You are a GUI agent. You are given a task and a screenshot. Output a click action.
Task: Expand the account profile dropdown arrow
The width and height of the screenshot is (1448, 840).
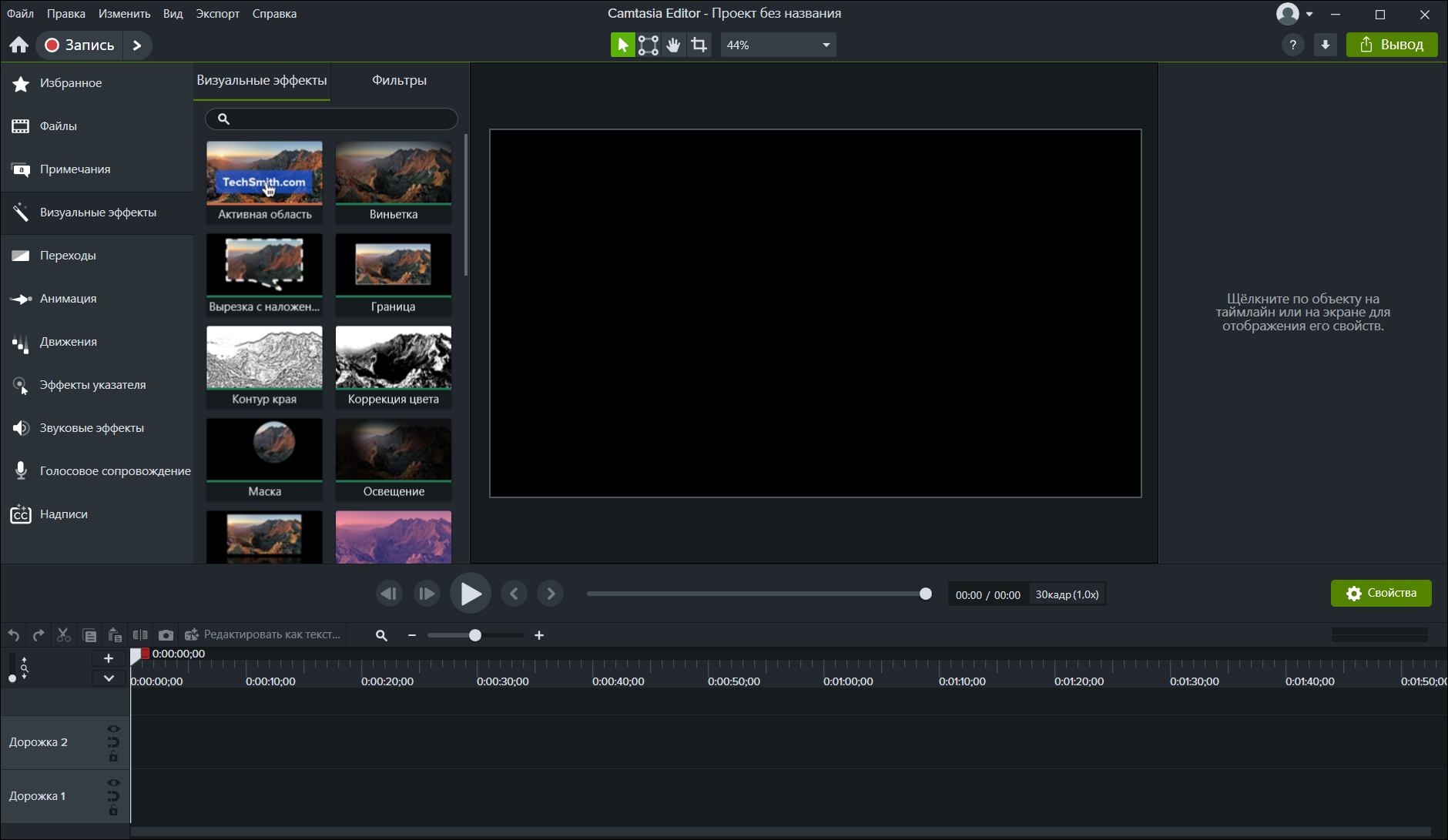(x=1309, y=14)
